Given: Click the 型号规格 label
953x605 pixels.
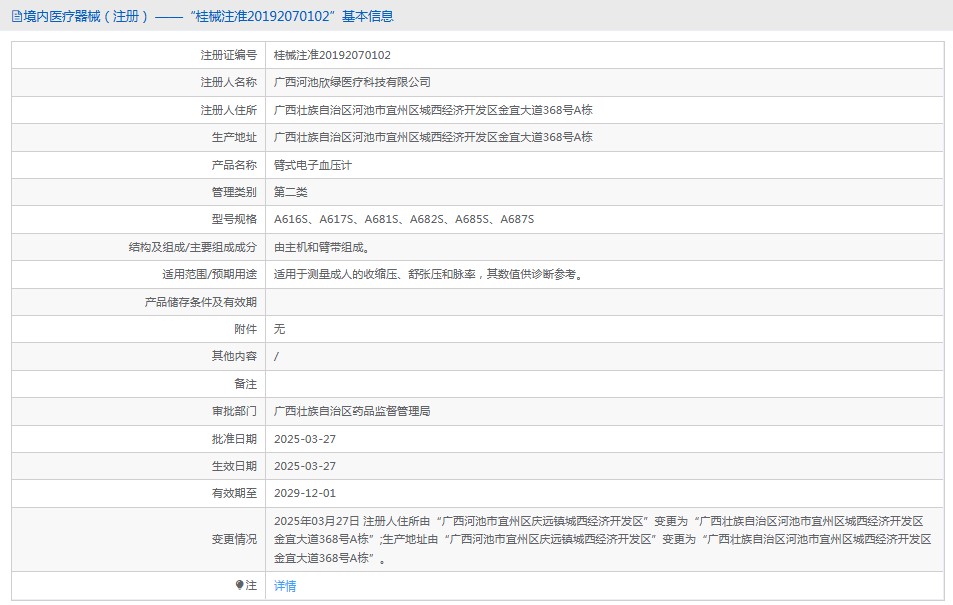Looking at the screenshot, I should [x=234, y=220].
